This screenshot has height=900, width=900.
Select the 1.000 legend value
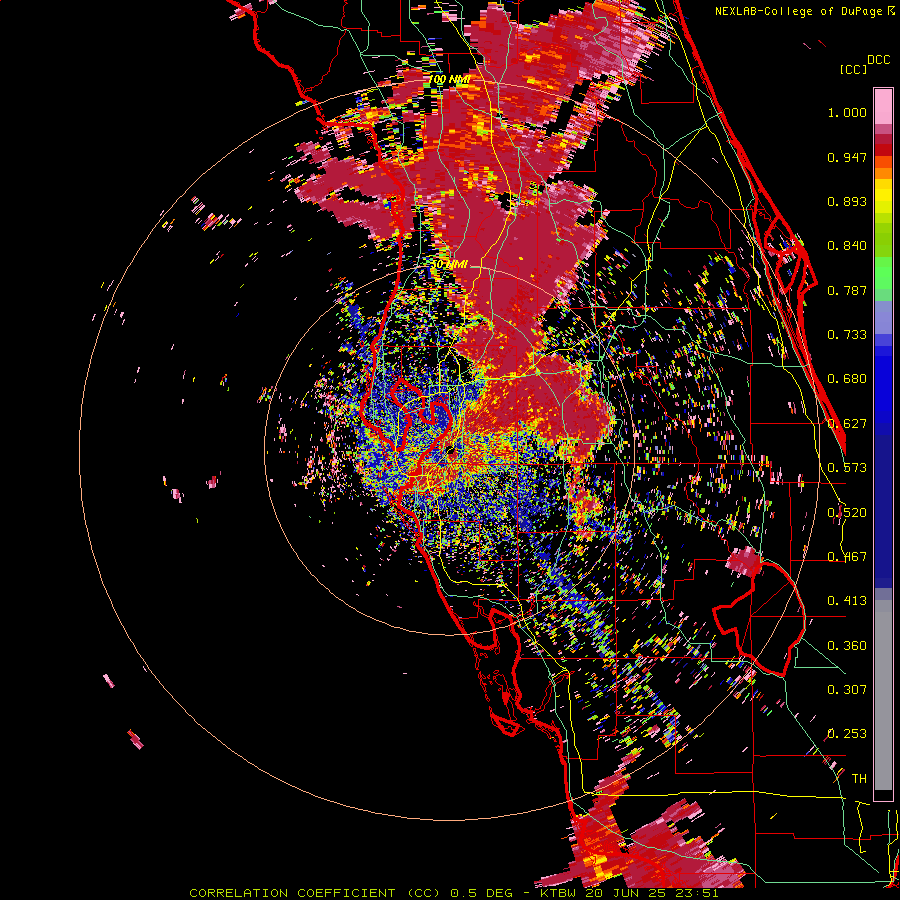click(x=847, y=112)
